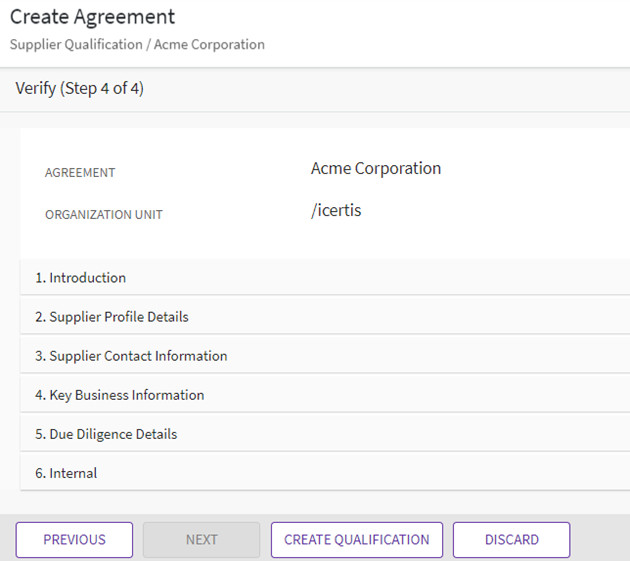
Task: Select the /icertis organization unit value
Action: [336, 210]
